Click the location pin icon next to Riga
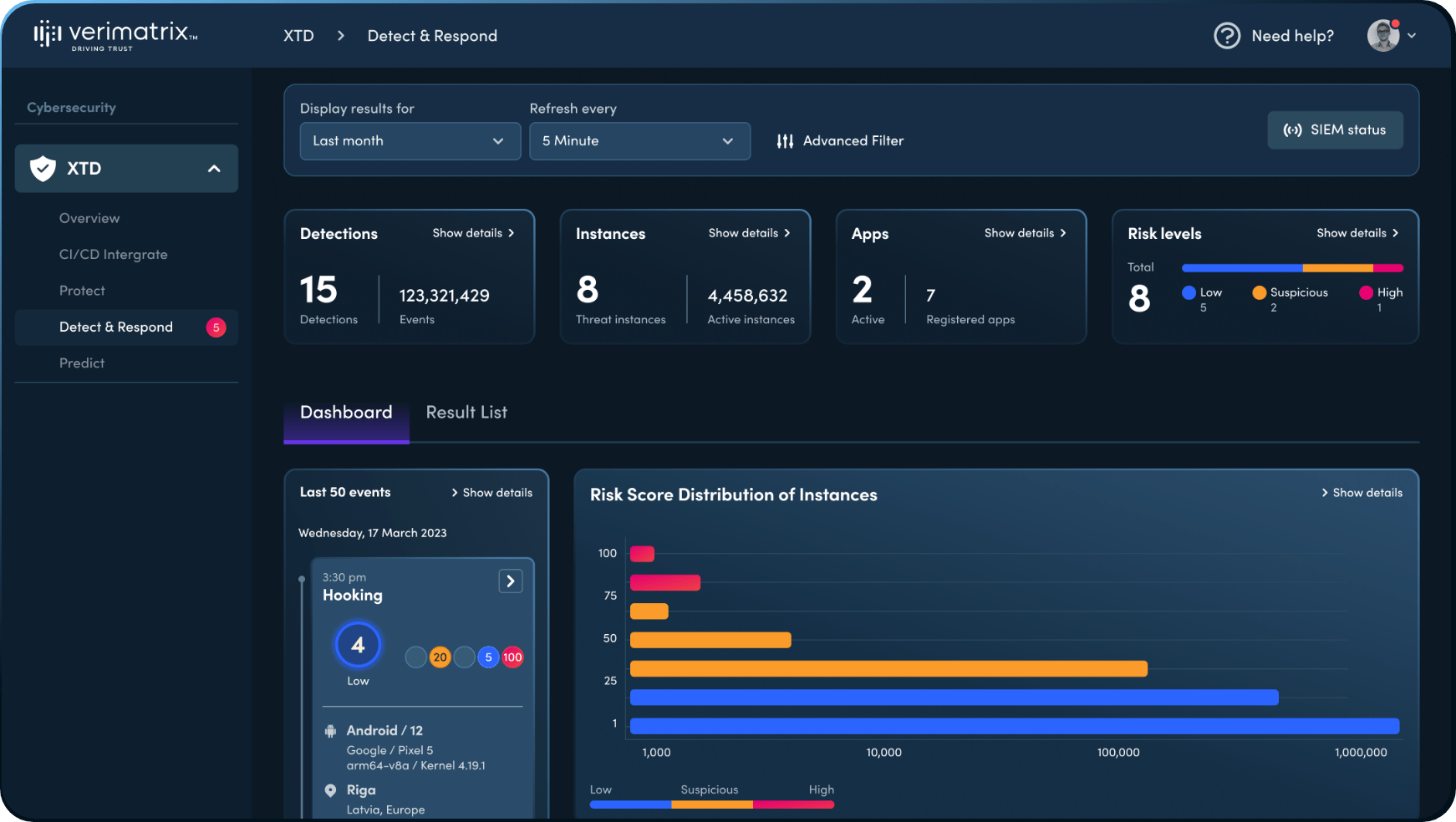Screen dimensions: 1456x822 click(x=331, y=789)
